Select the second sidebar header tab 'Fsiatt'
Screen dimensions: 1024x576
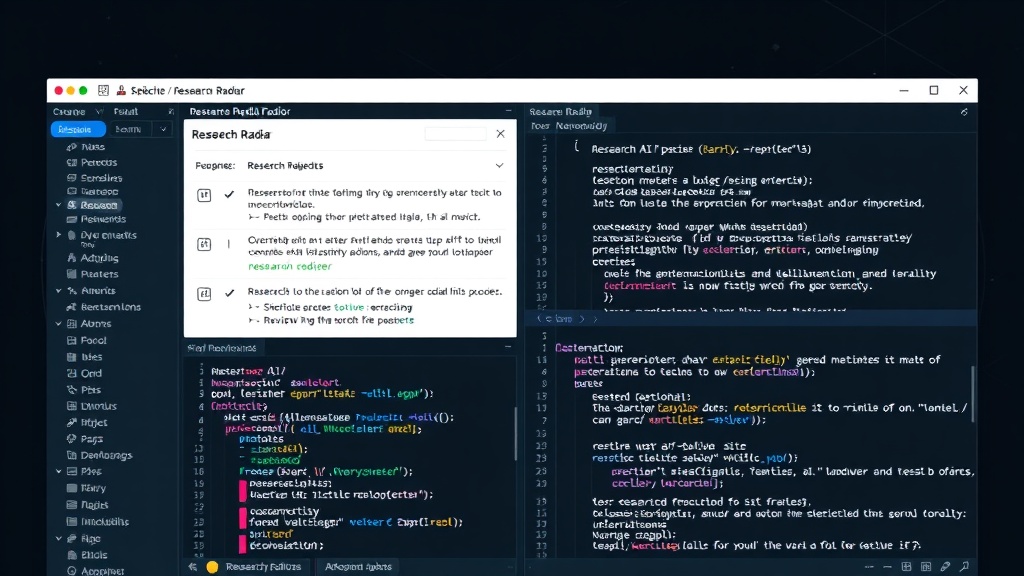(125, 112)
